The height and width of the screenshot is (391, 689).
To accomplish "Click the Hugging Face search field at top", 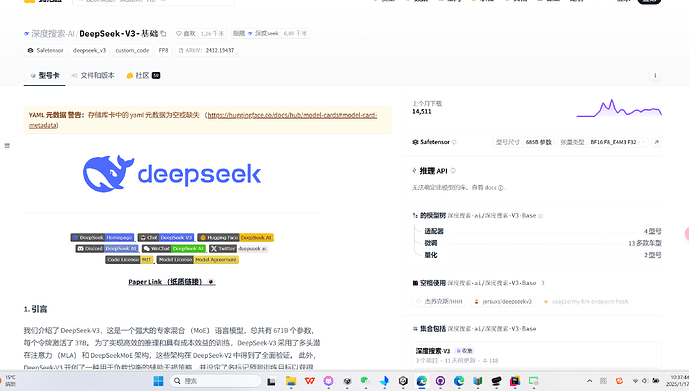I will point(153,1).
